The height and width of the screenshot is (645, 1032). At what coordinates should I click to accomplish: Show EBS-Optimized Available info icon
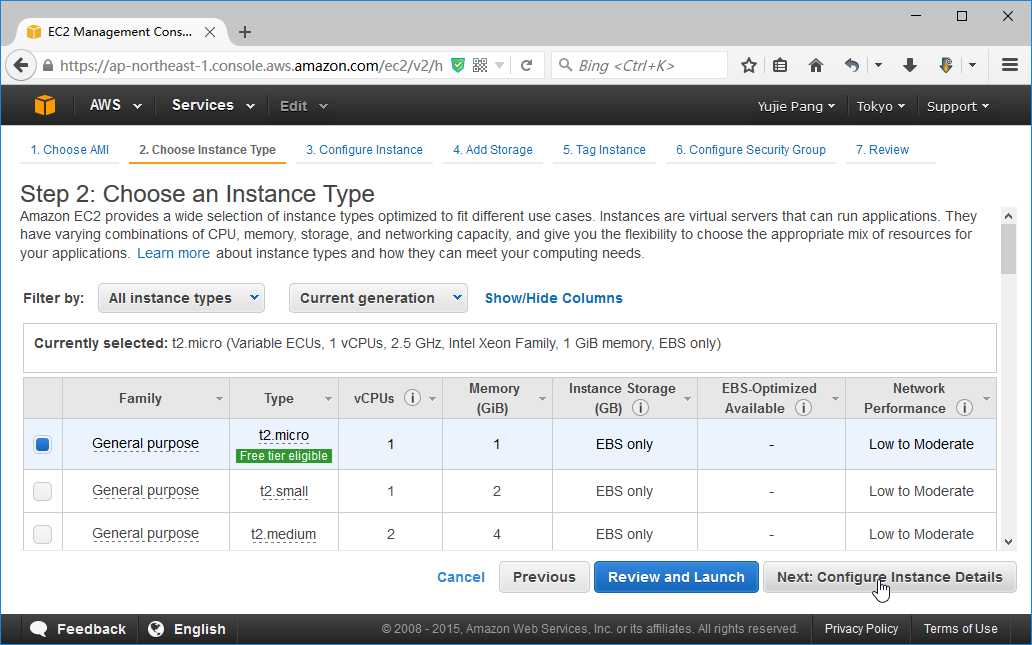pos(802,408)
